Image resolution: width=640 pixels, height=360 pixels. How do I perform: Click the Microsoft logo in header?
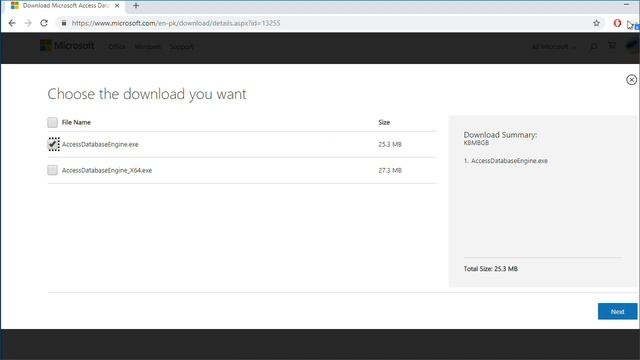point(67,46)
